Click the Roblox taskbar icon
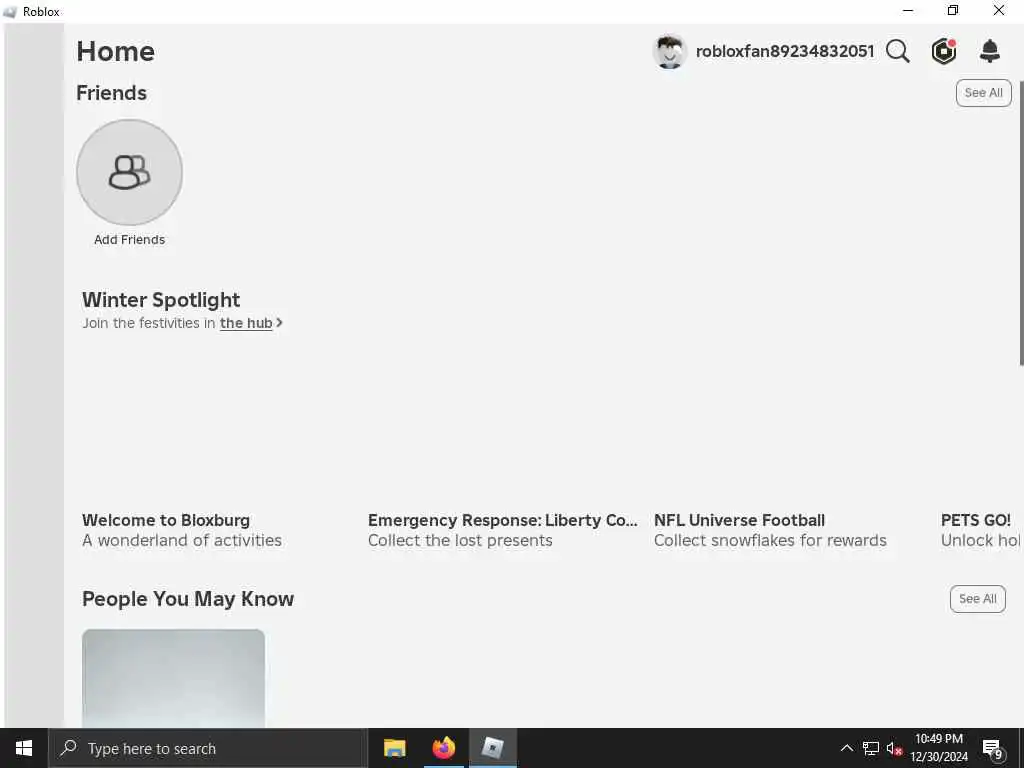Screen dimensions: 1024x768 [492, 748]
